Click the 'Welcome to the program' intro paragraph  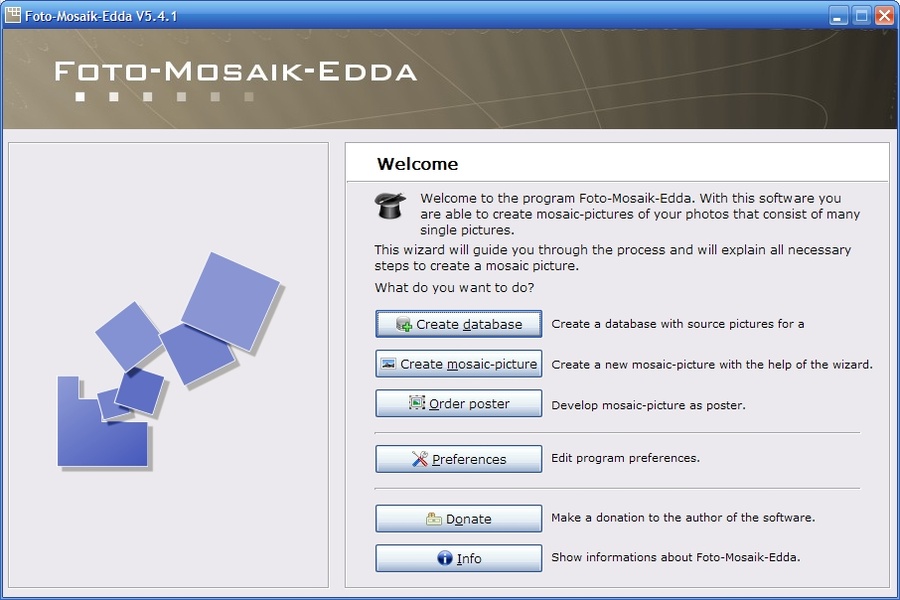pos(640,214)
